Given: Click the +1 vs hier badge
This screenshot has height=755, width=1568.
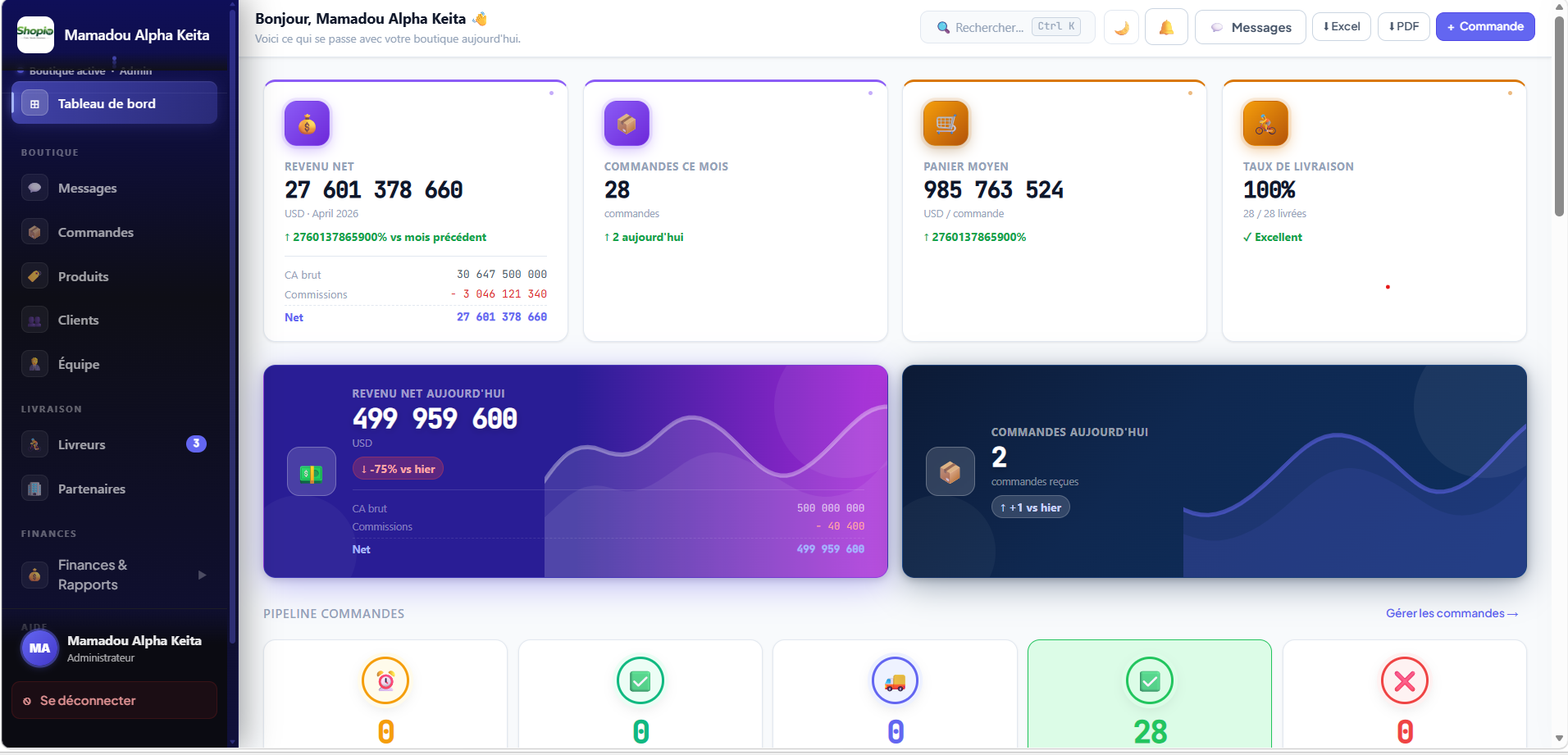Looking at the screenshot, I should pyautogui.click(x=1031, y=507).
